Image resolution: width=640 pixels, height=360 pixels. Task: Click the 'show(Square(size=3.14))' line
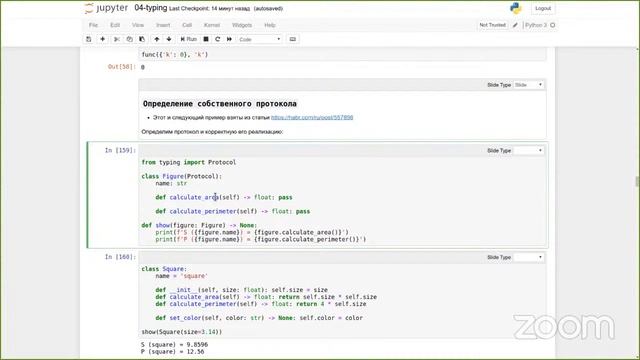coord(182,332)
